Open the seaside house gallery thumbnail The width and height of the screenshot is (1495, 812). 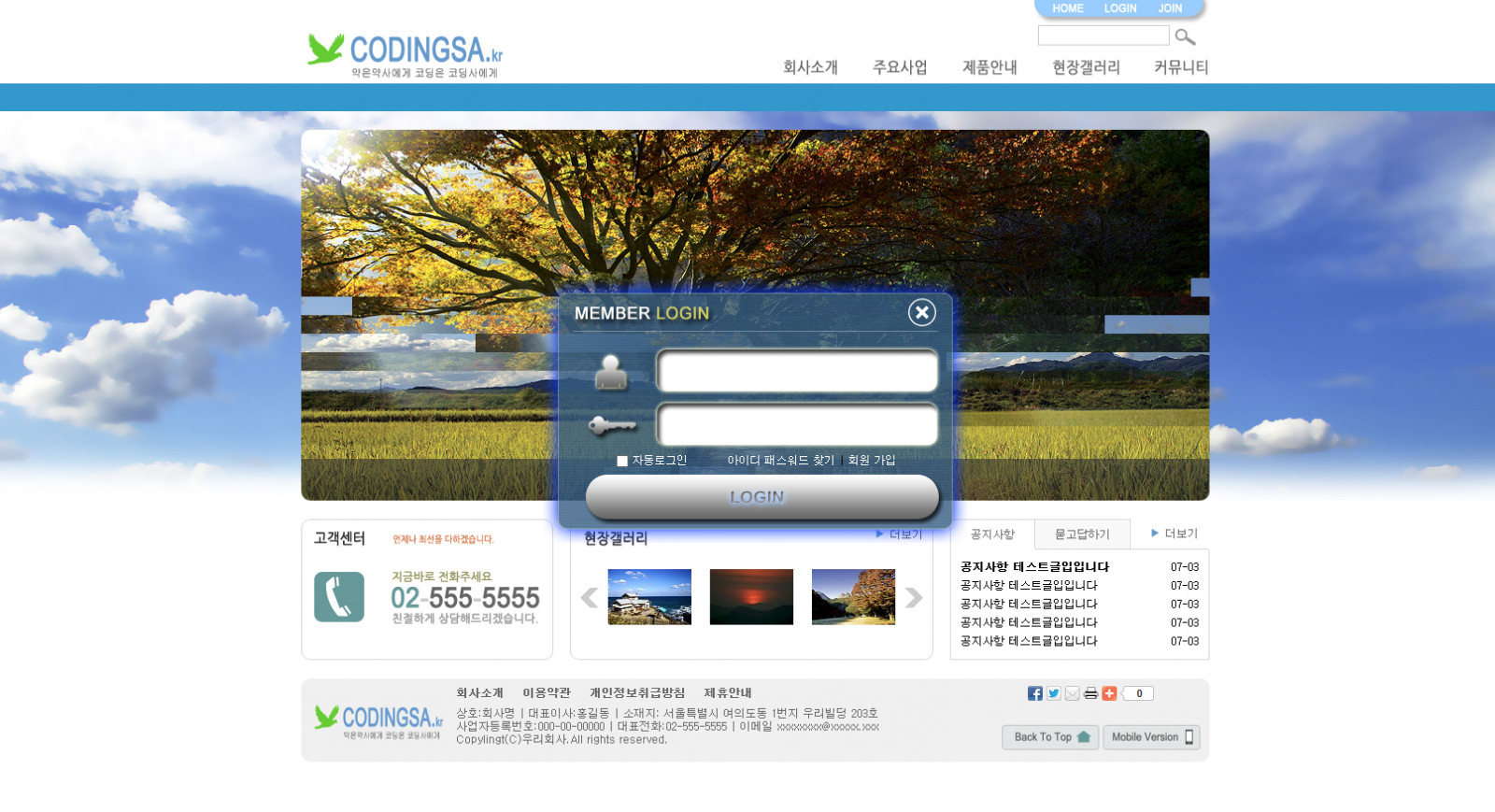pos(649,597)
